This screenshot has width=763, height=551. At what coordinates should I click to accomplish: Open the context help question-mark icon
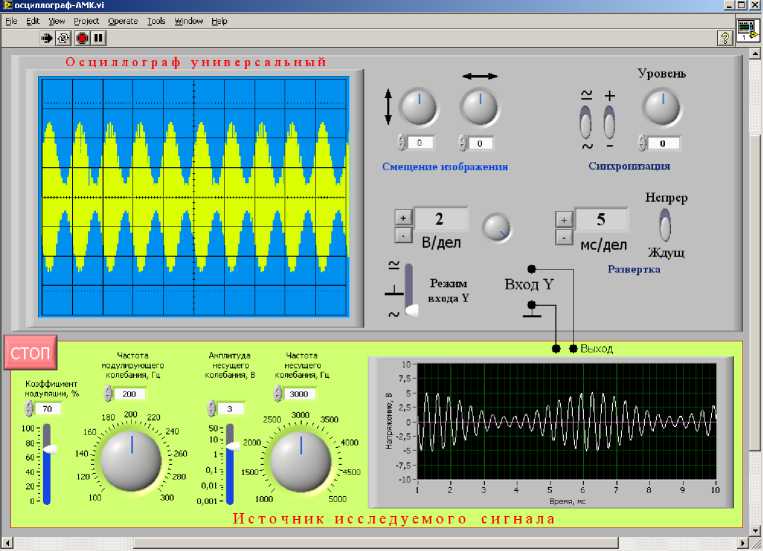725,38
